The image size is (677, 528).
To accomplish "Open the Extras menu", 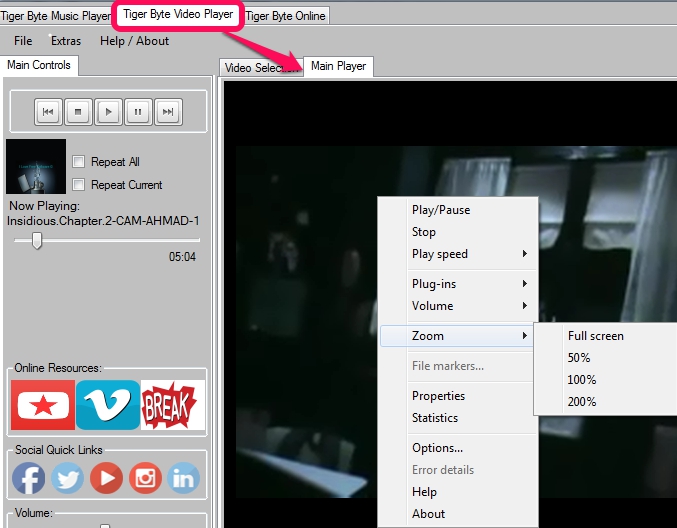I will click(x=66, y=41).
